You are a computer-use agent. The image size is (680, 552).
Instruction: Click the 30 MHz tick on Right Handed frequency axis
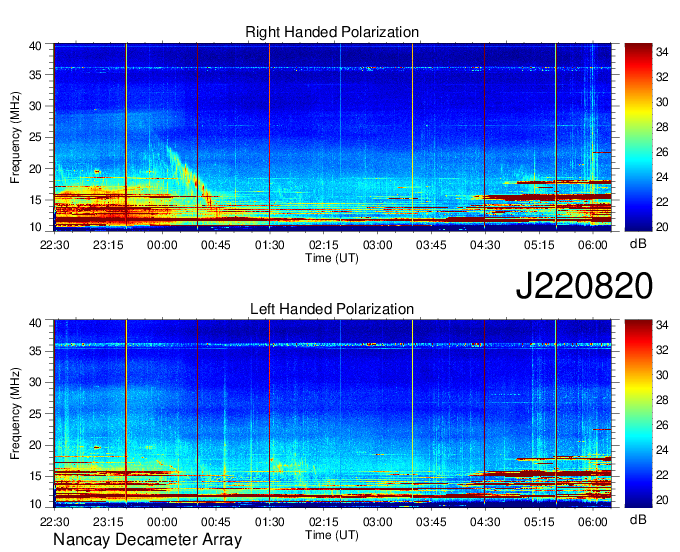point(35,106)
